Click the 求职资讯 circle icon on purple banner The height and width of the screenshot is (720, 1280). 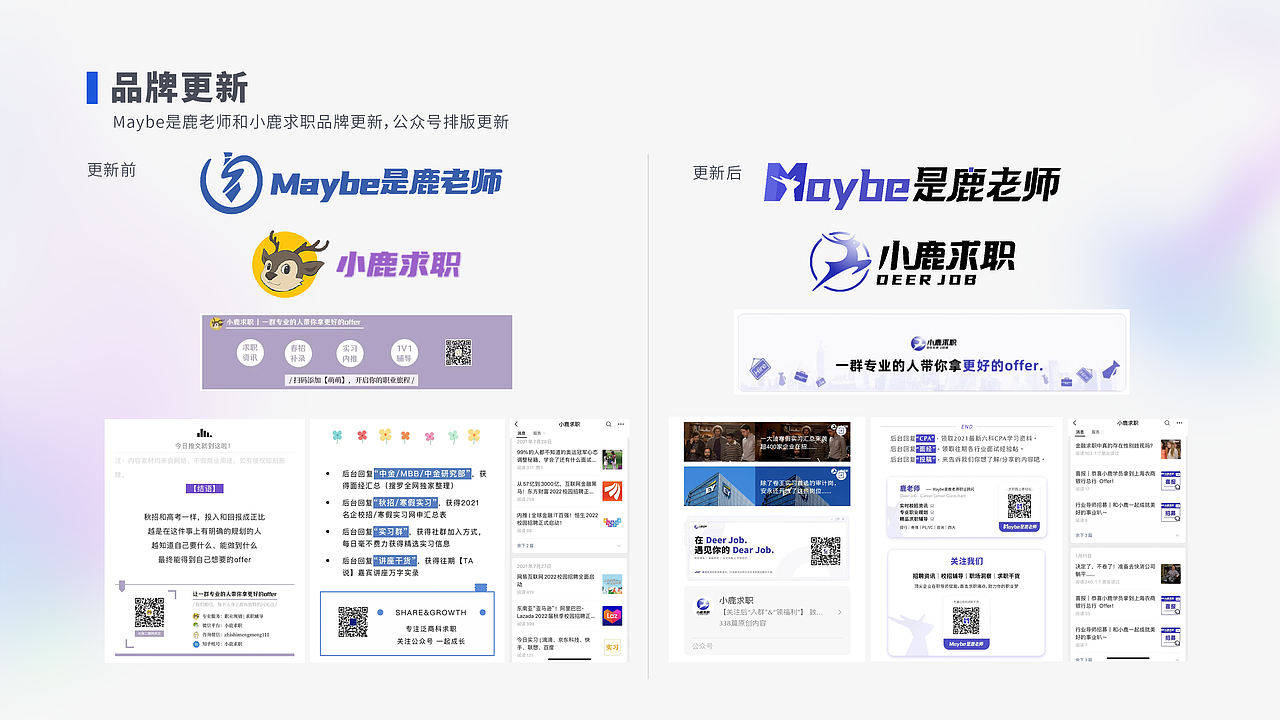250,352
